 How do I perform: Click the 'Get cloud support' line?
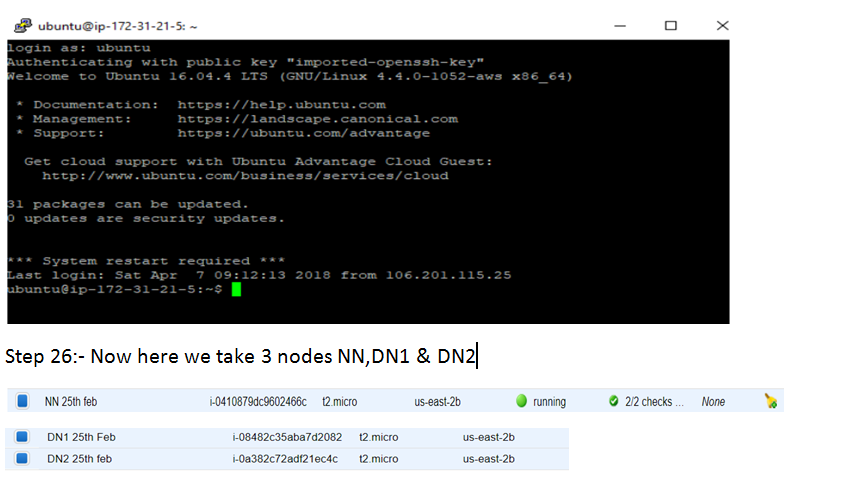click(258, 161)
